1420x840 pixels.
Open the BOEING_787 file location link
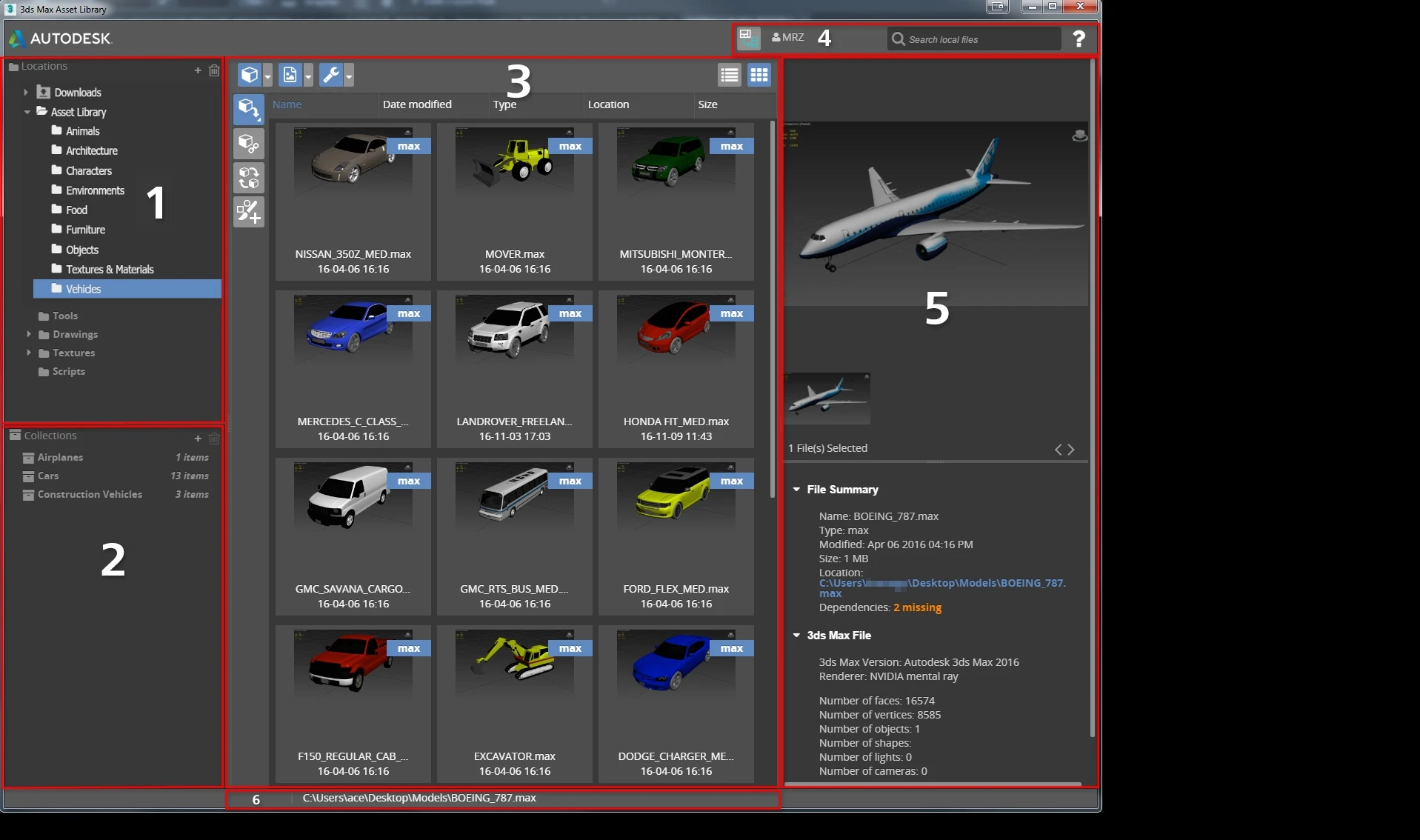(x=942, y=588)
